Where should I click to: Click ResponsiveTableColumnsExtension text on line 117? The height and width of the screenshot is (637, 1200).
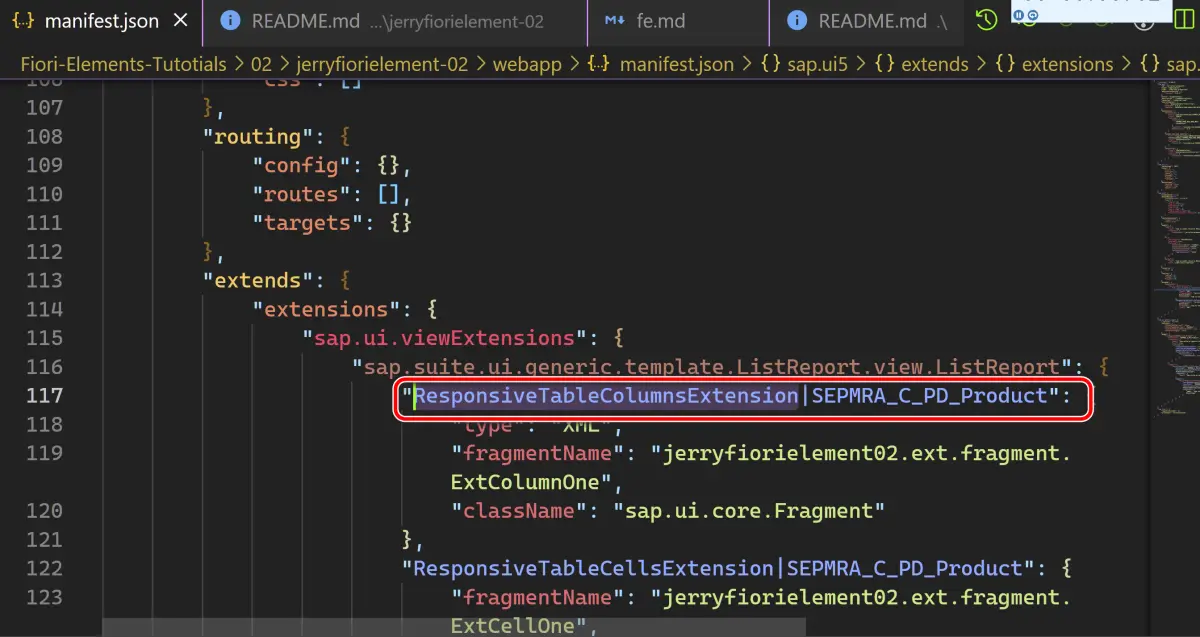point(607,396)
